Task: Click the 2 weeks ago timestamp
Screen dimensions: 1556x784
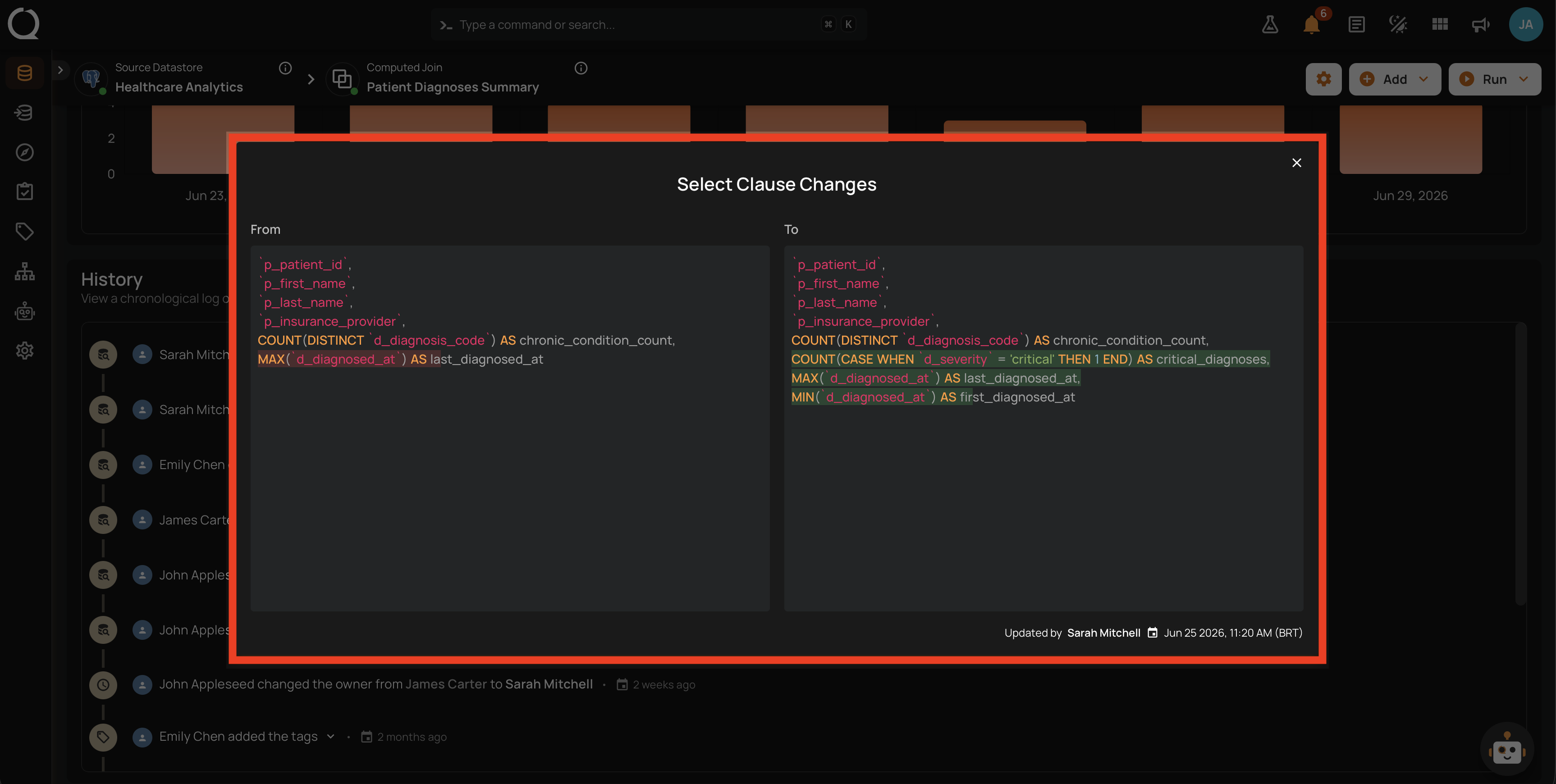Action: coord(663,685)
